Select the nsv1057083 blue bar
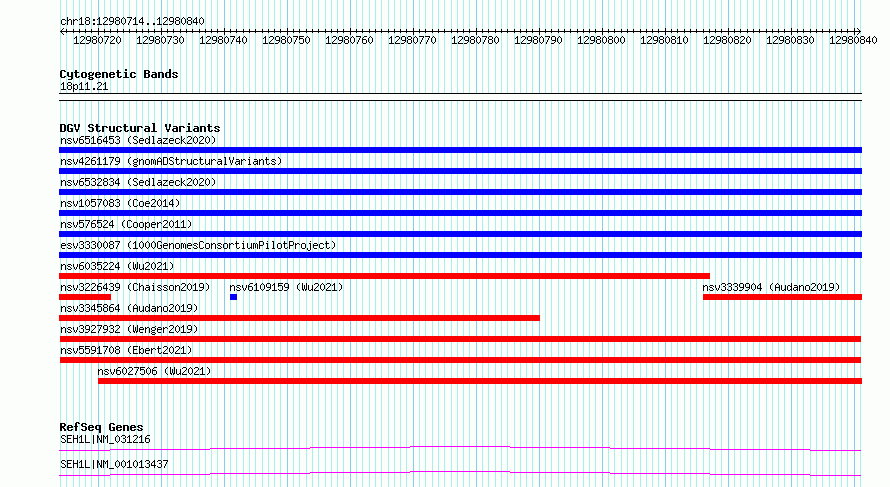This screenshot has width=890, height=487. coord(460,213)
